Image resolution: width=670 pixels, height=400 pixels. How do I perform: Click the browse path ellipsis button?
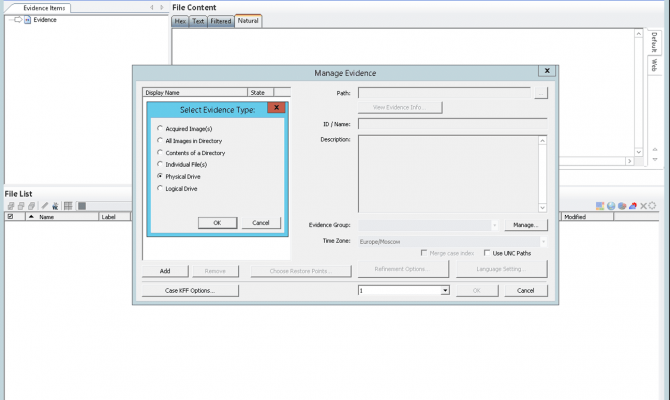point(541,93)
